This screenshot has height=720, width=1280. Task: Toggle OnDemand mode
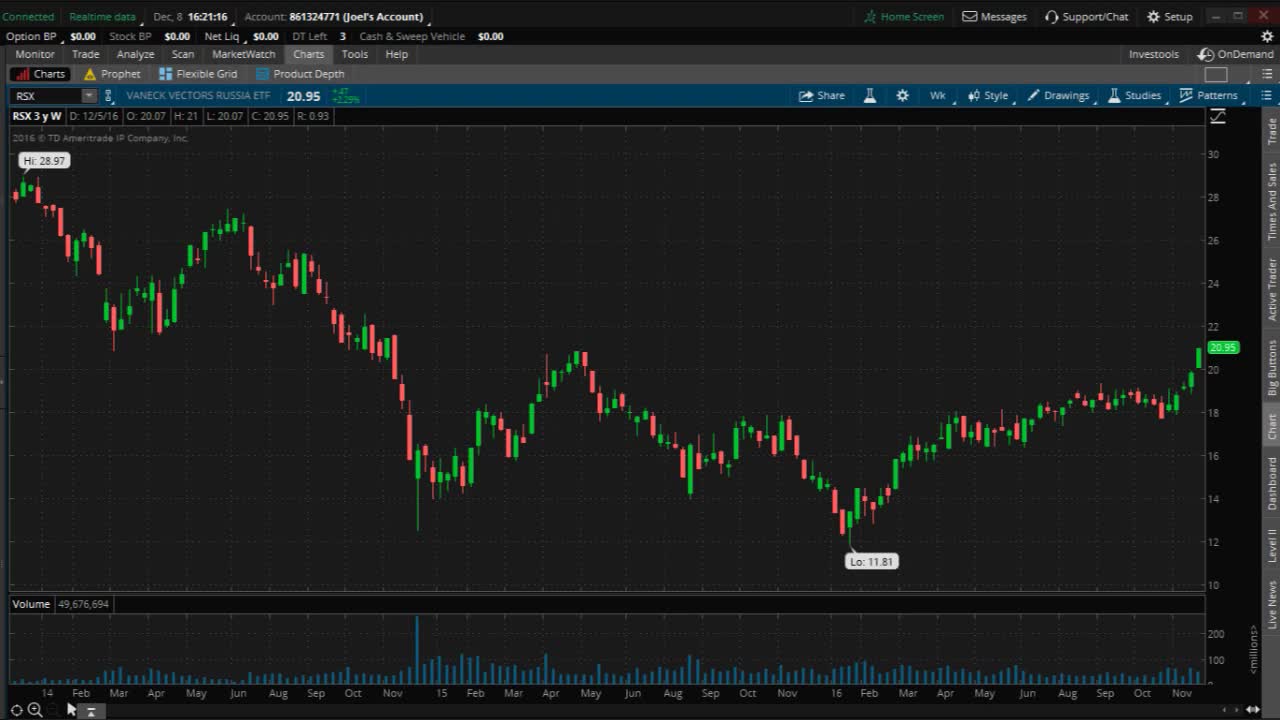pos(1237,54)
